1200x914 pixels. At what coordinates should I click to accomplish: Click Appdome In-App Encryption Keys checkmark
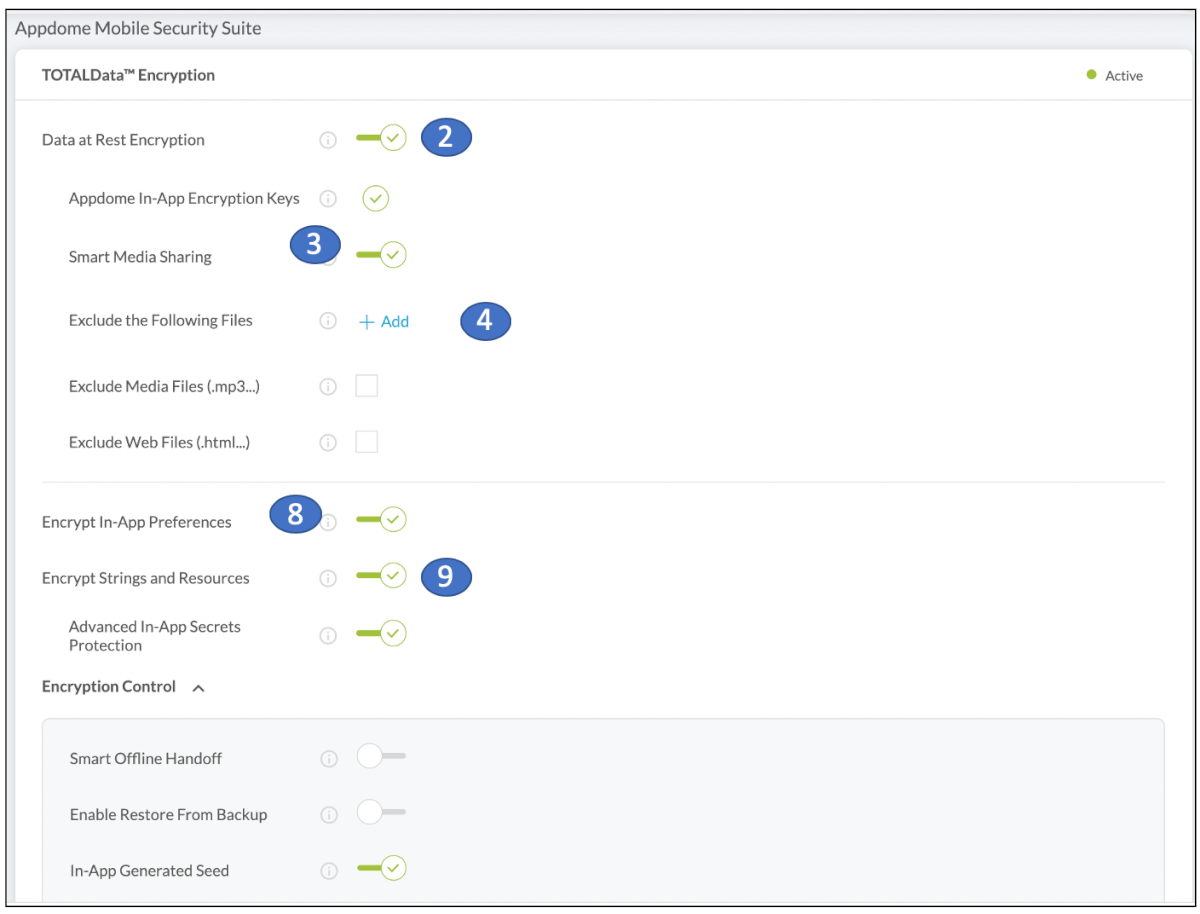pyautogui.click(x=375, y=198)
